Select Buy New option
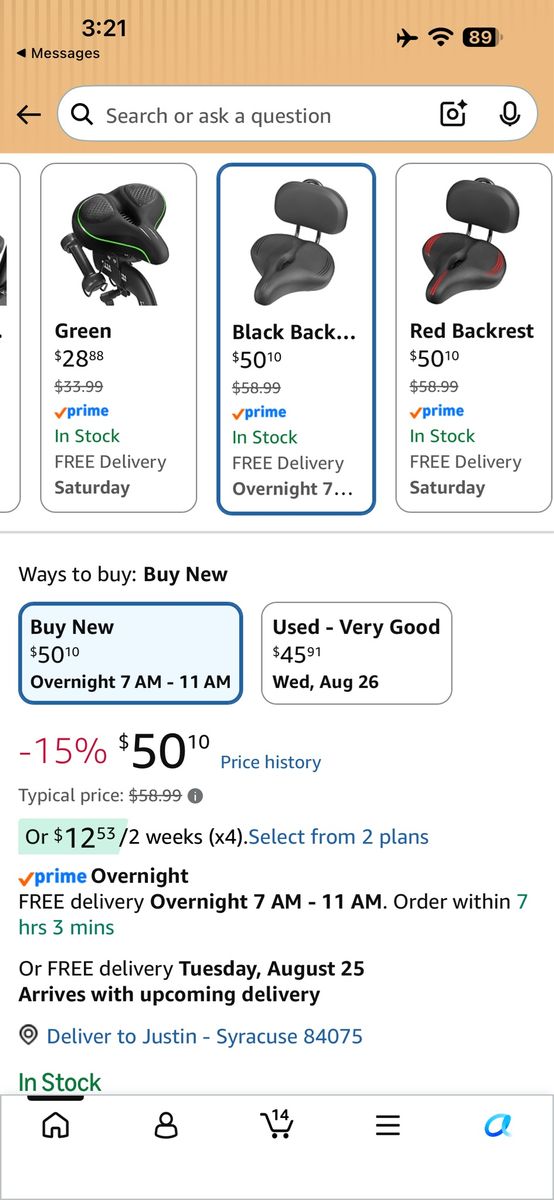554x1200 pixels. tap(131, 653)
